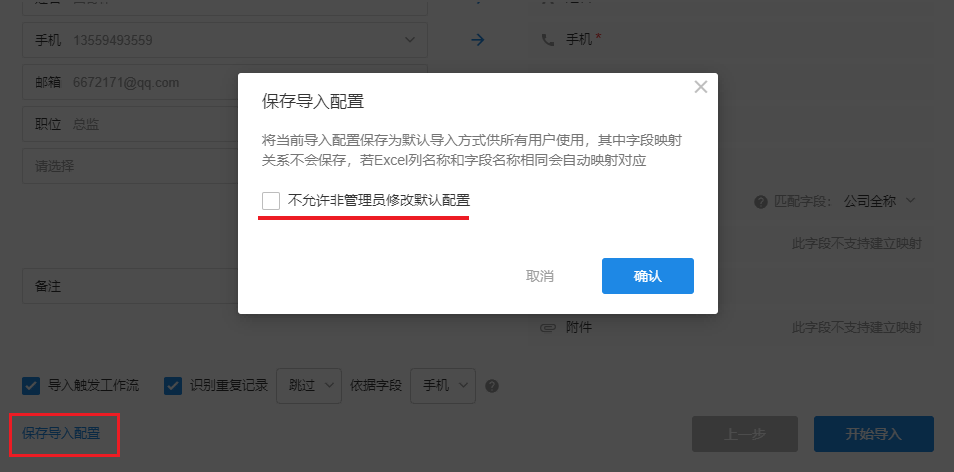The width and height of the screenshot is (954, 472).
Task: Close the 保存导入配置 dialog with X
Action: click(x=700, y=87)
